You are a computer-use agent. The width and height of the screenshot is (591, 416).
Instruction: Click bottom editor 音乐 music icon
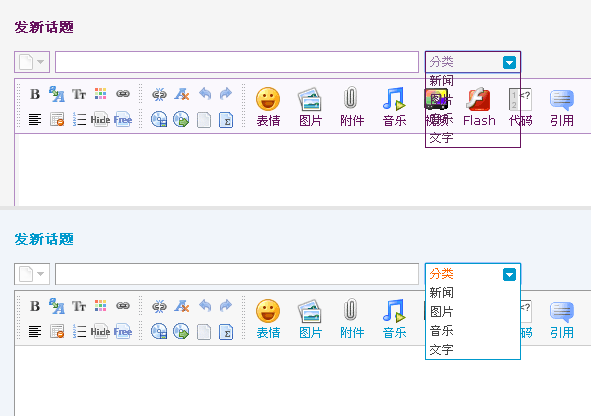click(394, 319)
